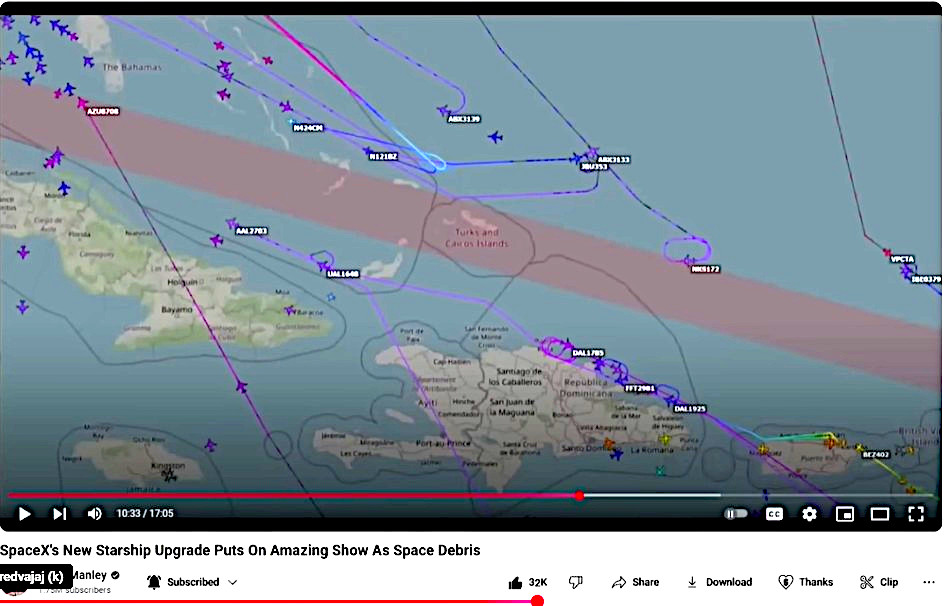The image size is (944, 606).
Task: Open the Subscribed notification dropdown
Action: 193,583
